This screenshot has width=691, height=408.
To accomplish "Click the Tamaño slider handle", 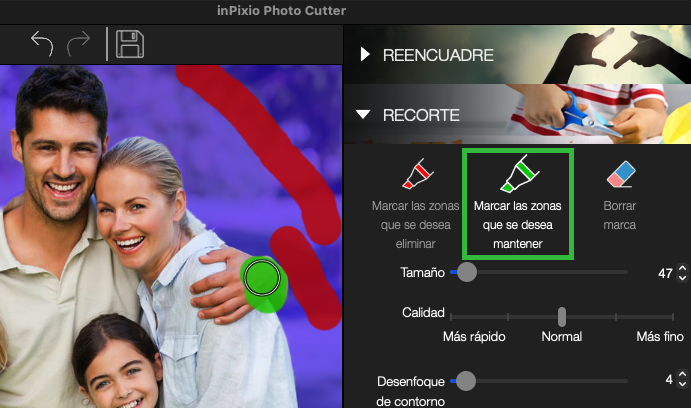I will pos(467,272).
